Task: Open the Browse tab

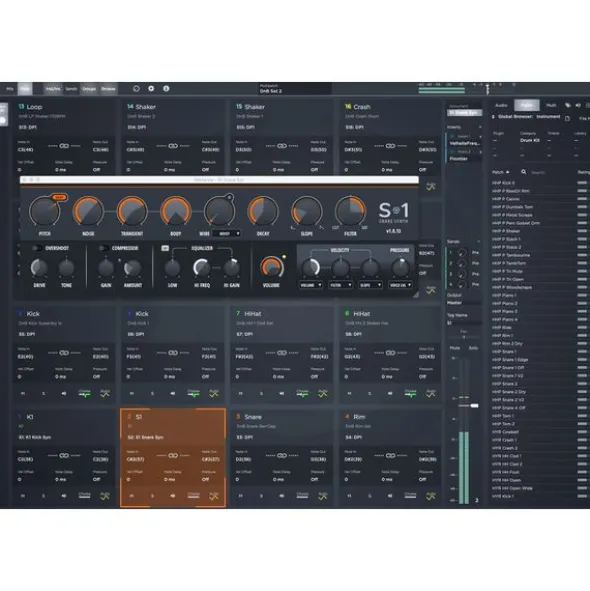Action: pyautogui.click(x=108, y=89)
